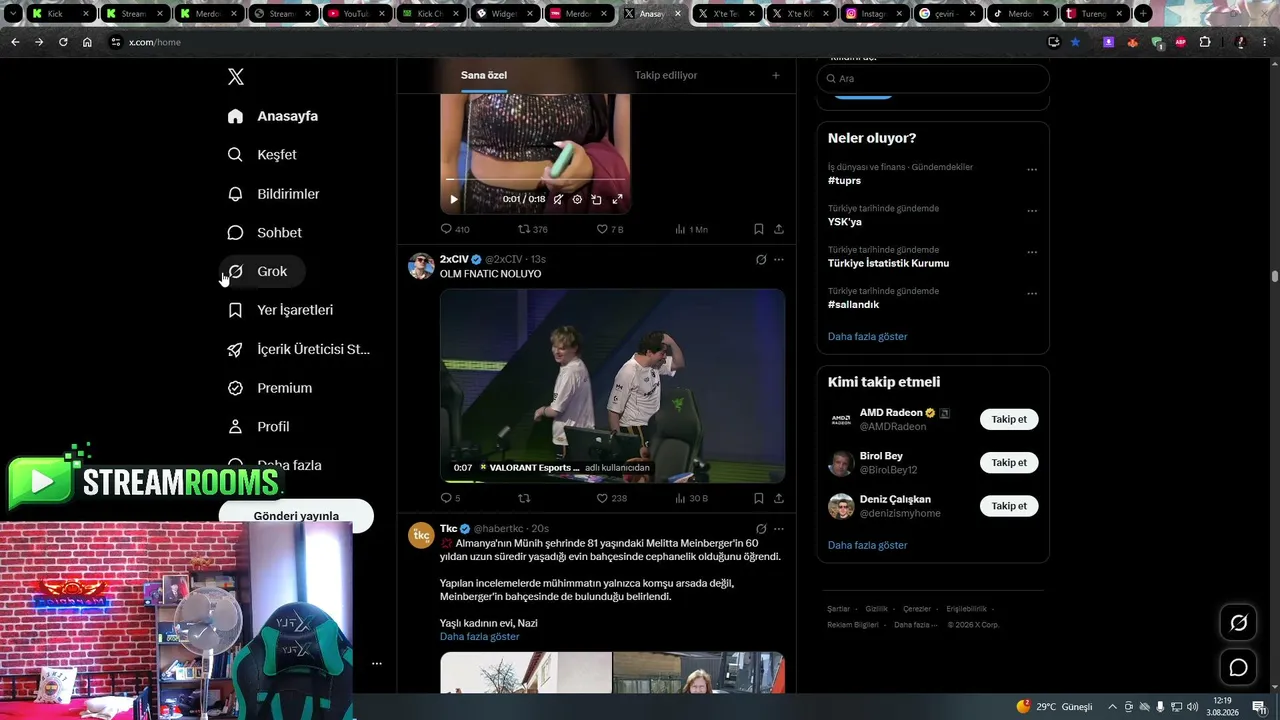Share the 2xCIV post
Screen dimensions: 1280x720
coord(779,498)
